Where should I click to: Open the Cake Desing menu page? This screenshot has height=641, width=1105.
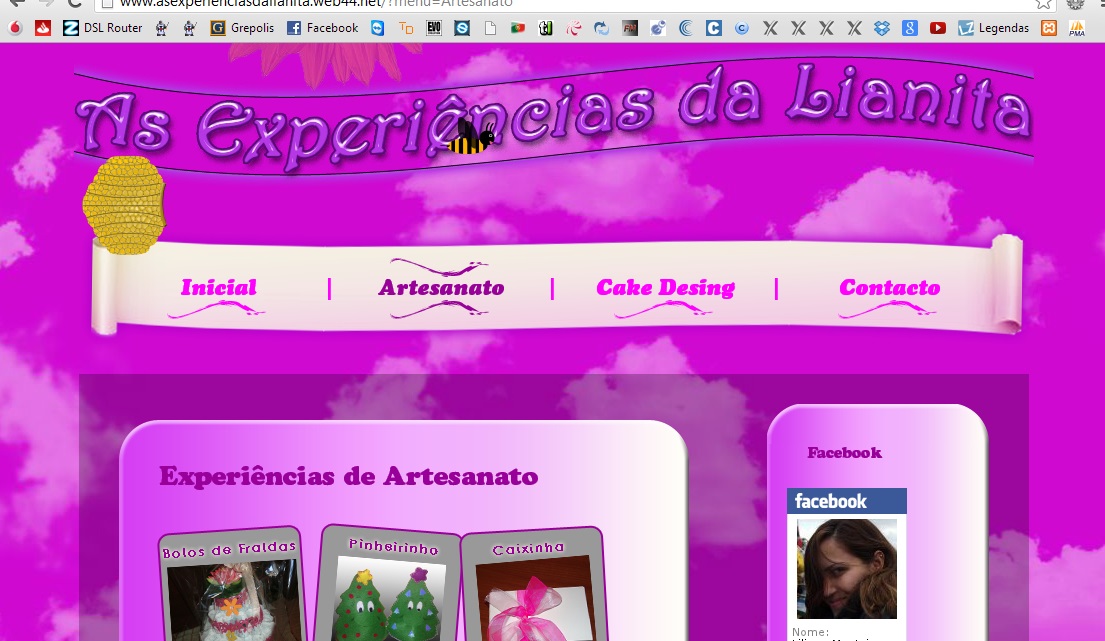666,287
